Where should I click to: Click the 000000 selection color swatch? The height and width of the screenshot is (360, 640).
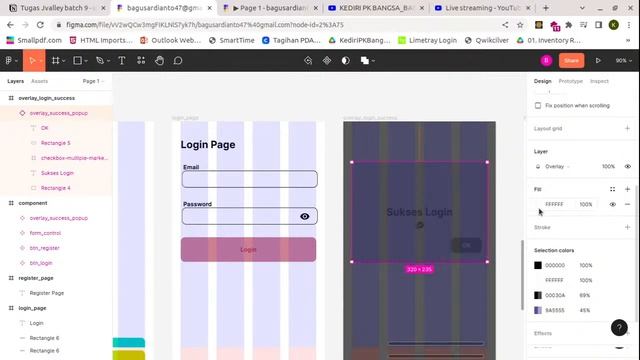coord(538,265)
